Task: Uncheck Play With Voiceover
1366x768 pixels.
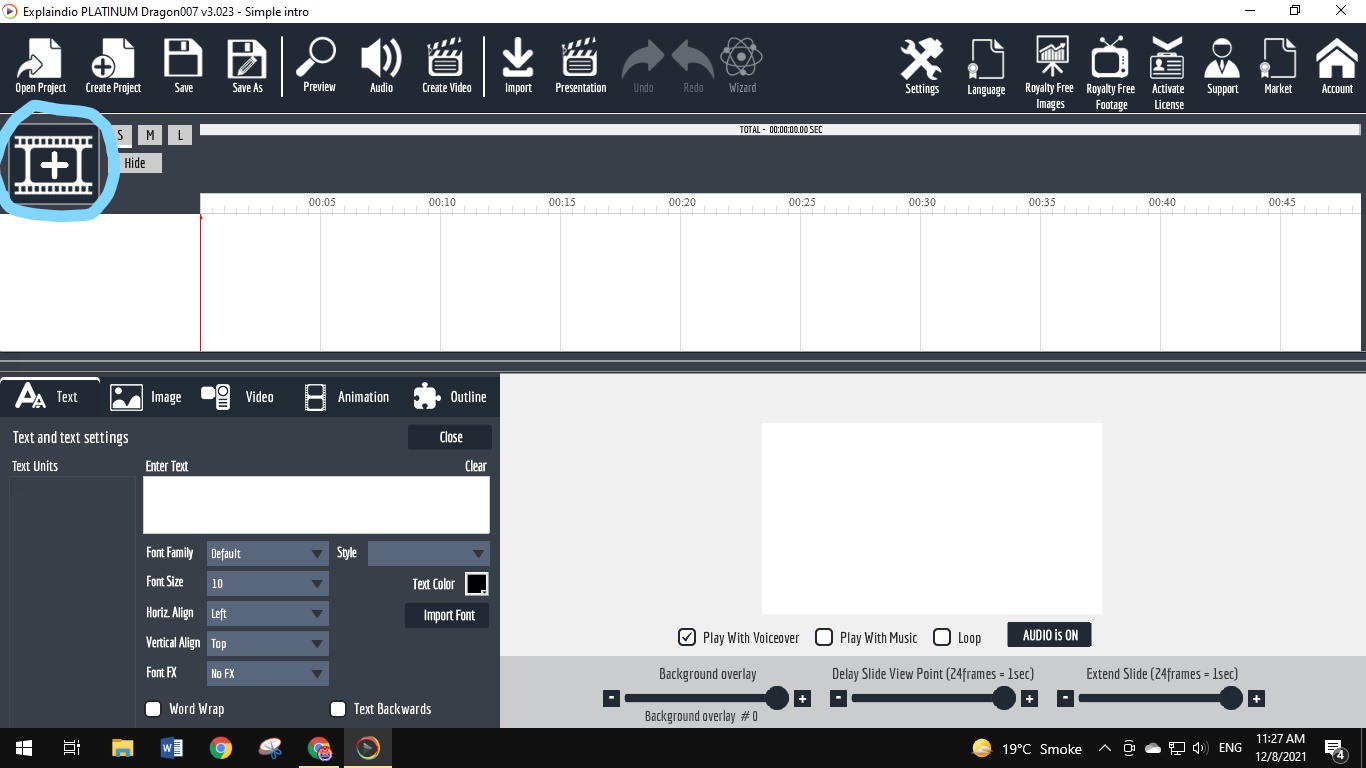Action: click(x=687, y=637)
